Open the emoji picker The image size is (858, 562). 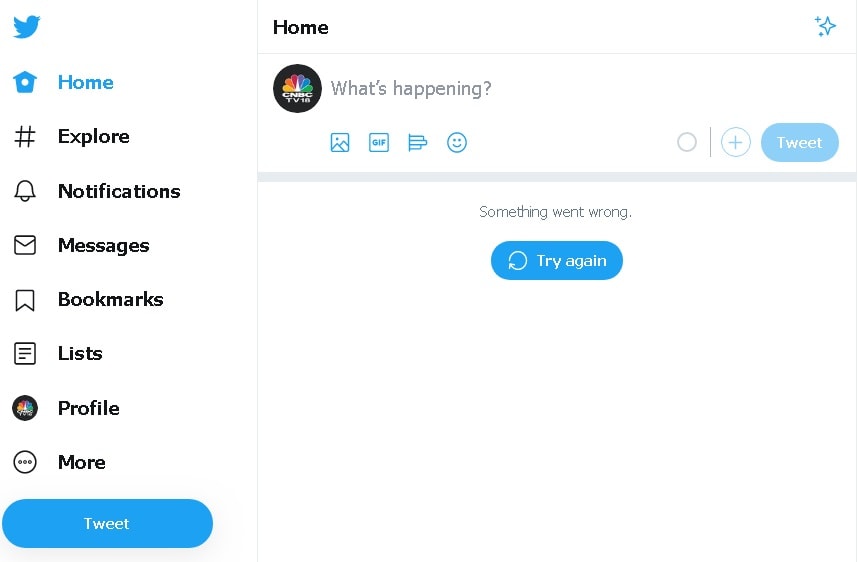coord(457,143)
